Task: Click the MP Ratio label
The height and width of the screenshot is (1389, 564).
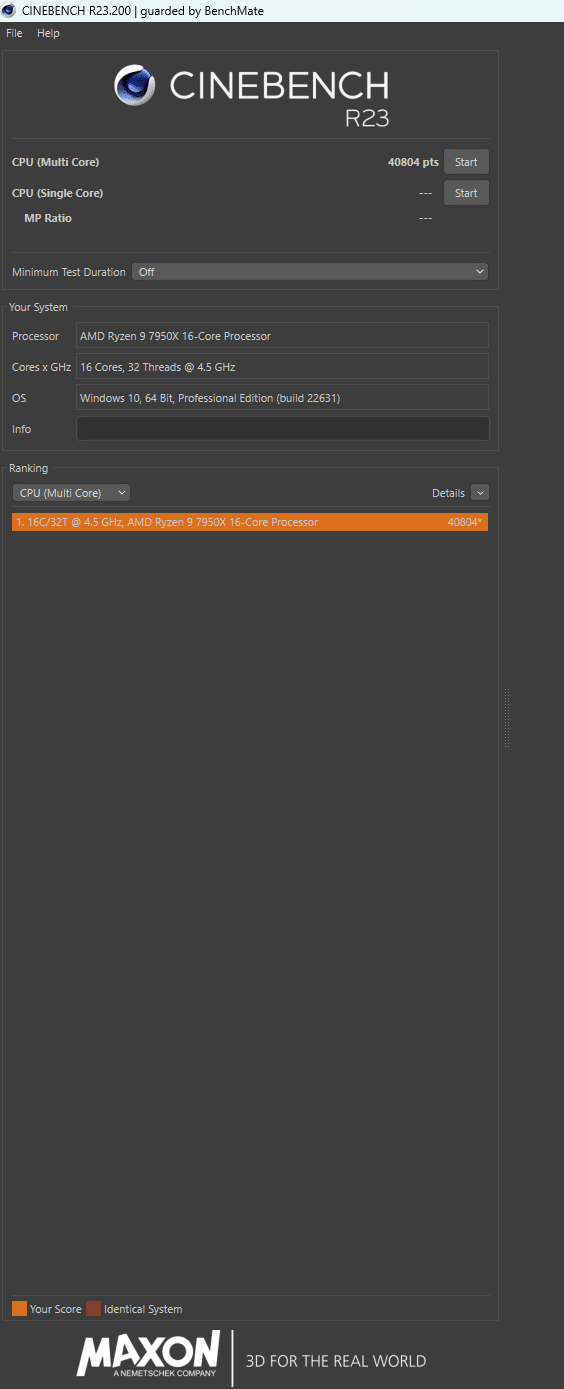Action: click(x=48, y=218)
